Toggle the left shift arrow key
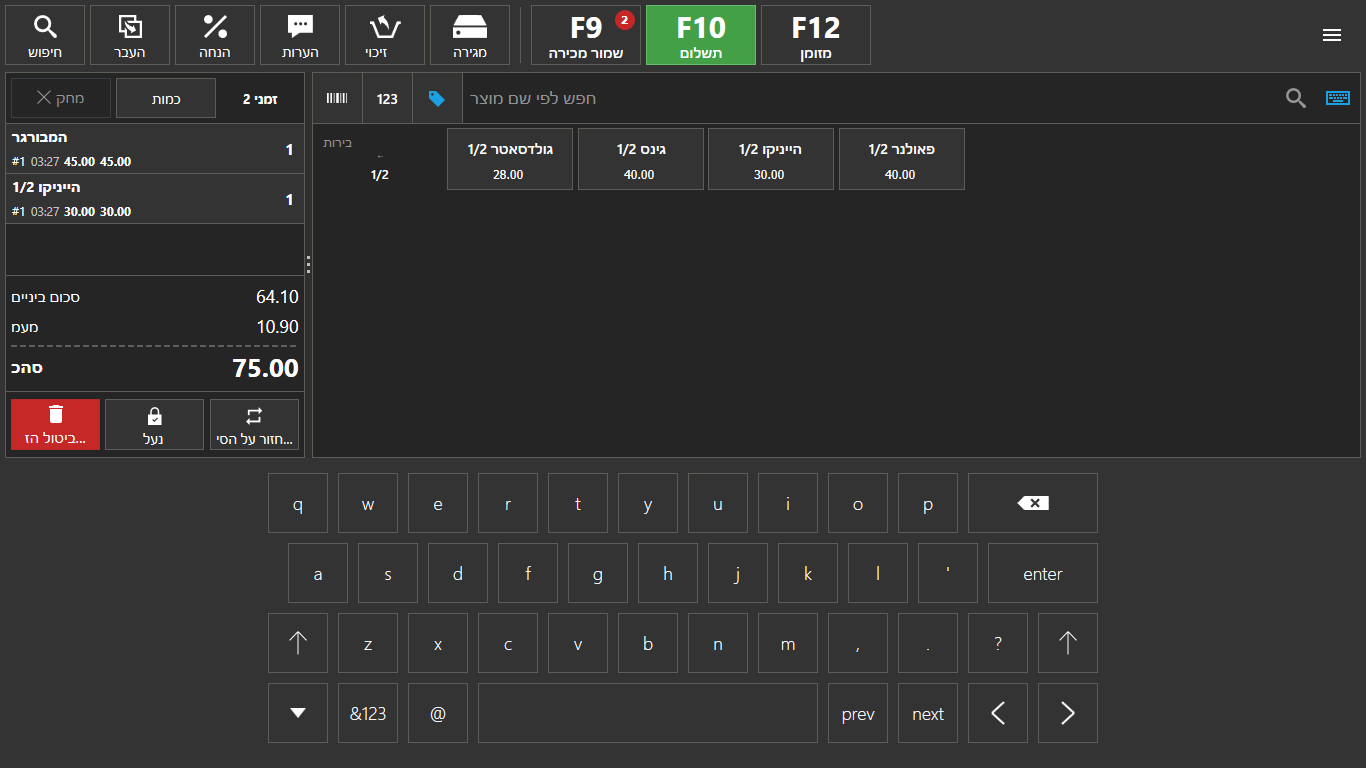This screenshot has width=1366, height=768. pos(298,643)
